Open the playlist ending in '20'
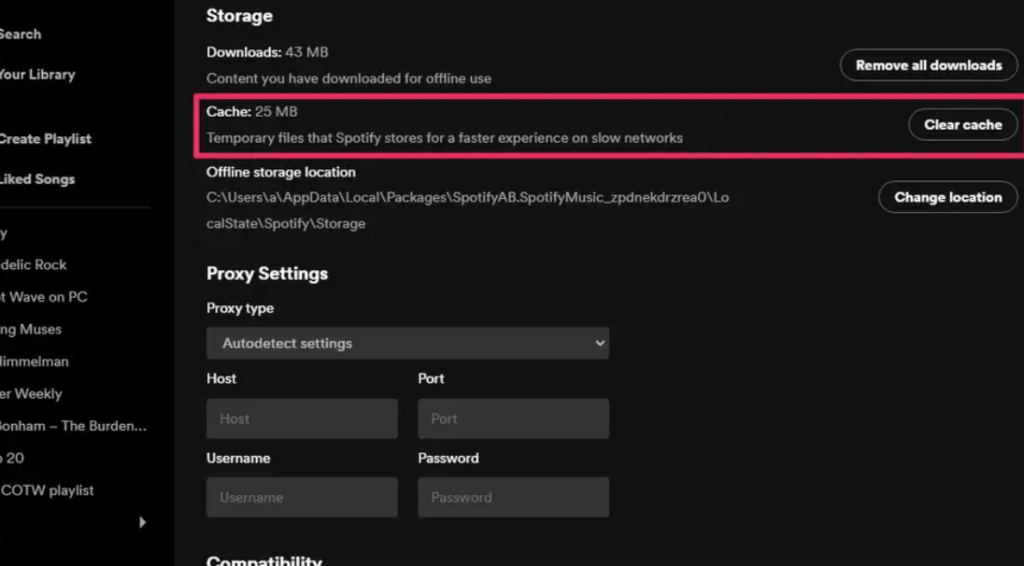The height and width of the screenshot is (566, 1024). [x=12, y=458]
